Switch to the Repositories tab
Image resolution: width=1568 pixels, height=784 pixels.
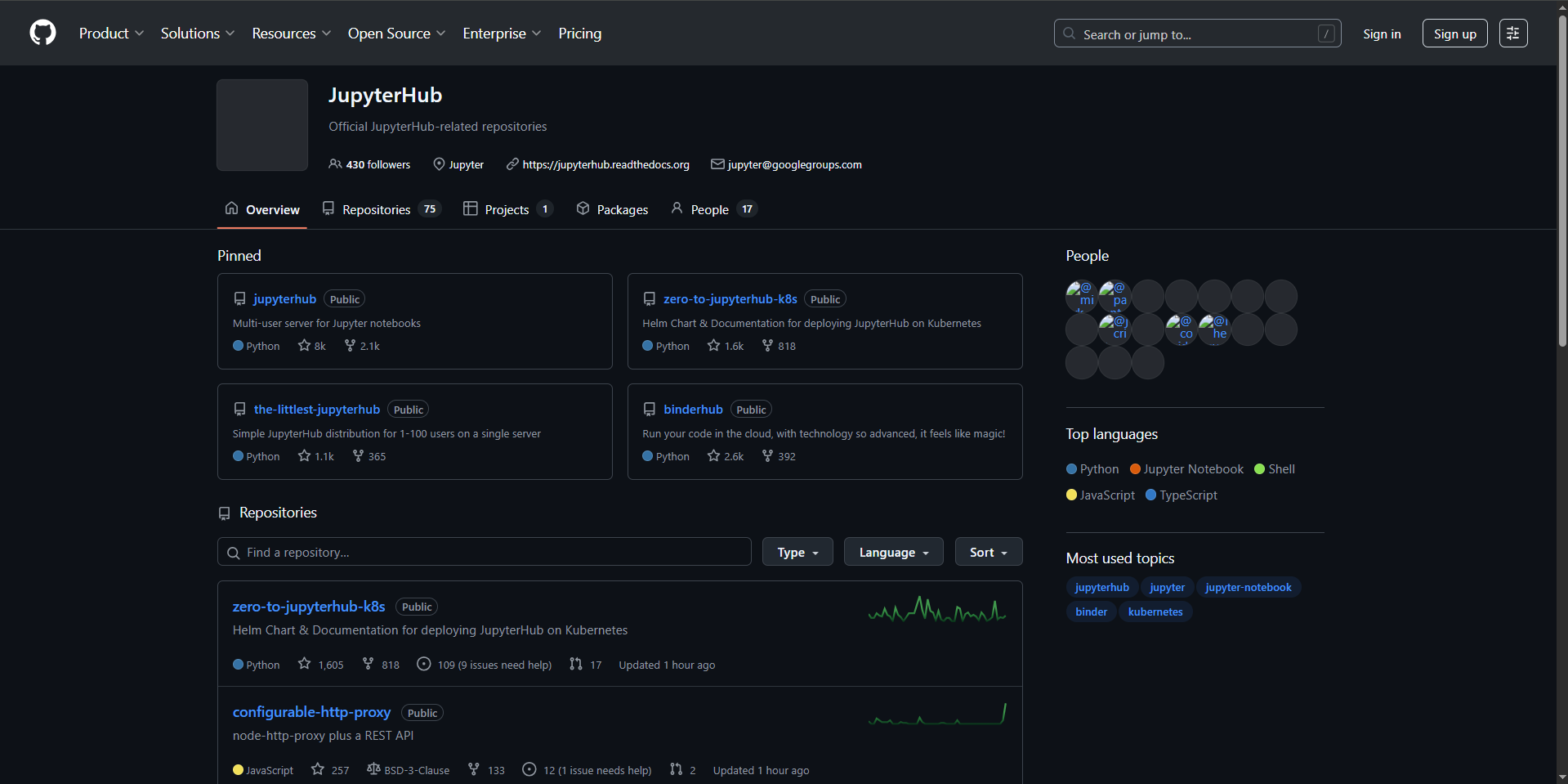pyautogui.click(x=381, y=209)
